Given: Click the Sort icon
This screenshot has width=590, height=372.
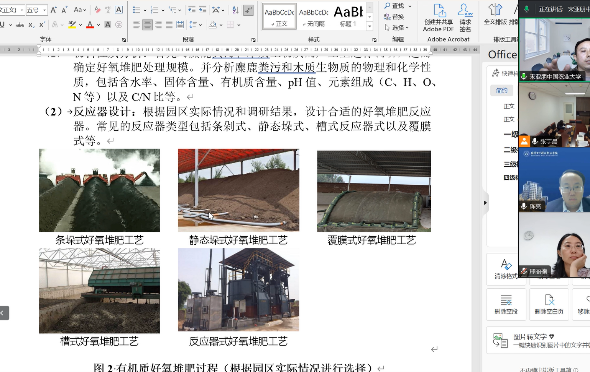Looking at the screenshot, I should point(236,10).
